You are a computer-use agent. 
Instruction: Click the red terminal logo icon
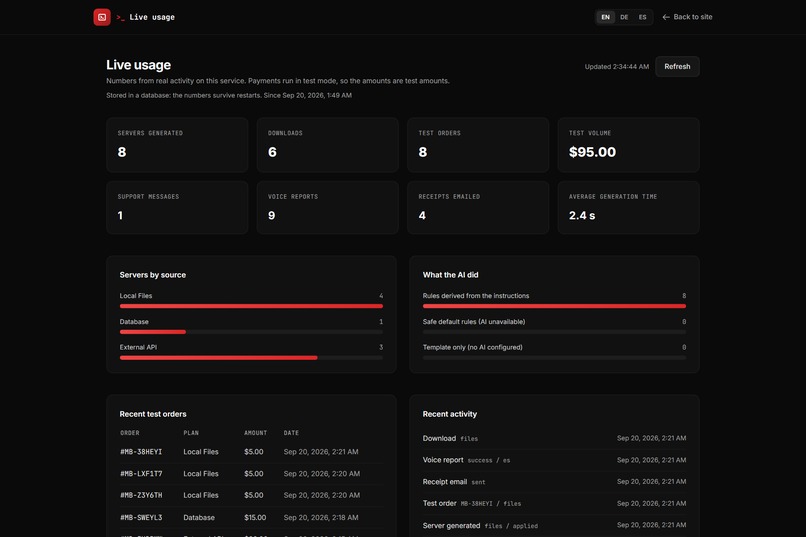102,17
